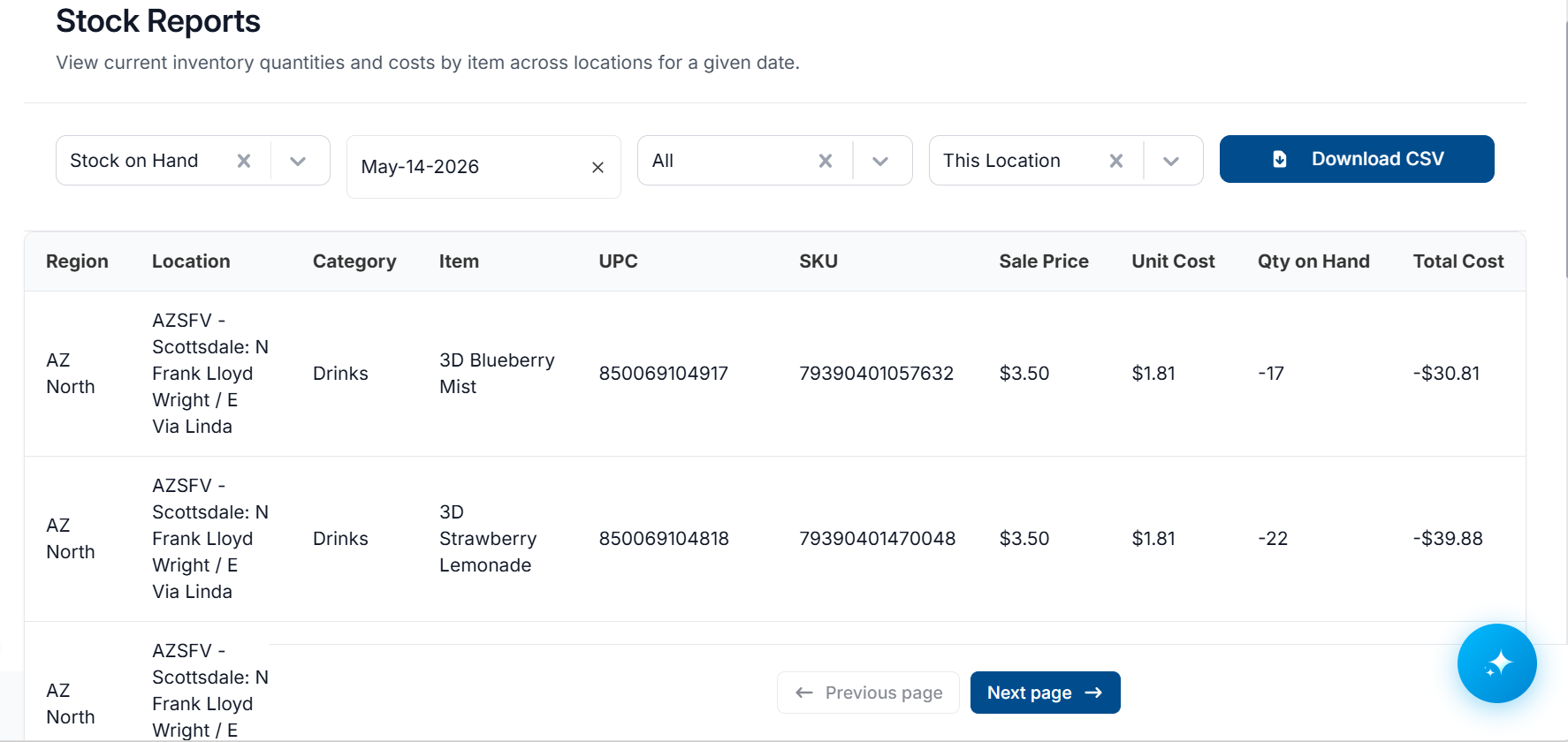Clear the All filter selection
Viewport: 1568px width, 742px height.
[x=826, y=161]
